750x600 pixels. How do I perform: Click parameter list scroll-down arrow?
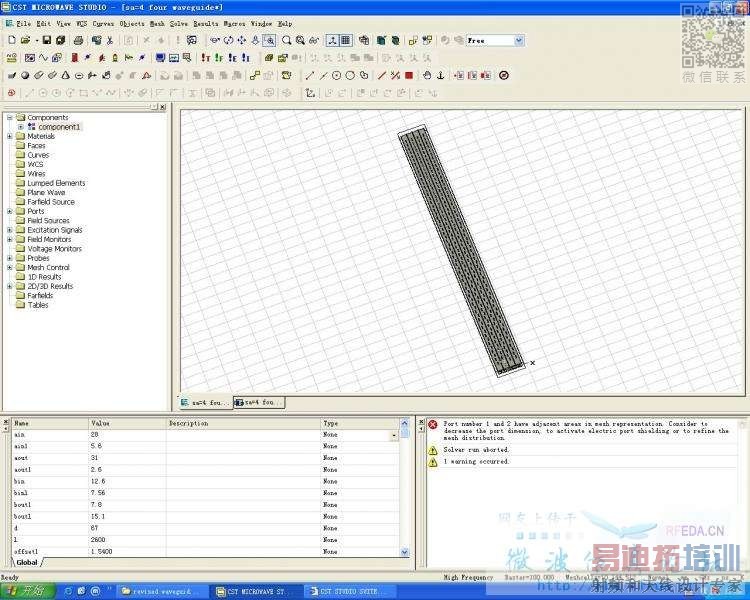point(405,552)
